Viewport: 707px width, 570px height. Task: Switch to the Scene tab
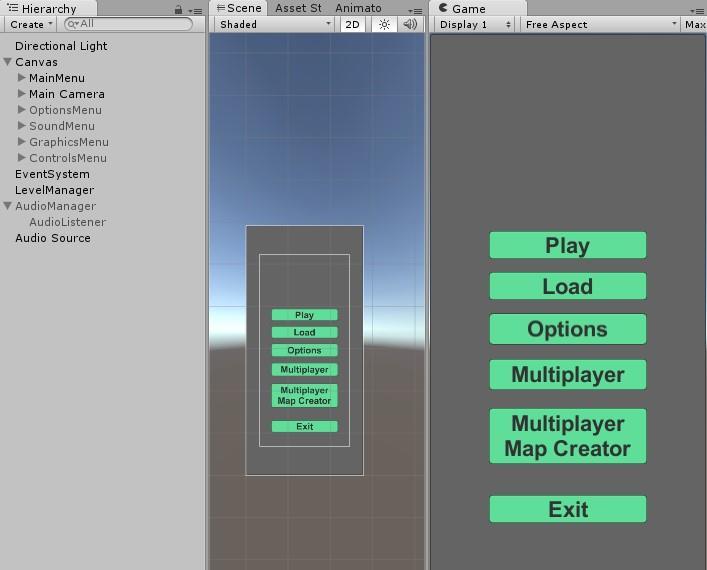pos(239,8)
